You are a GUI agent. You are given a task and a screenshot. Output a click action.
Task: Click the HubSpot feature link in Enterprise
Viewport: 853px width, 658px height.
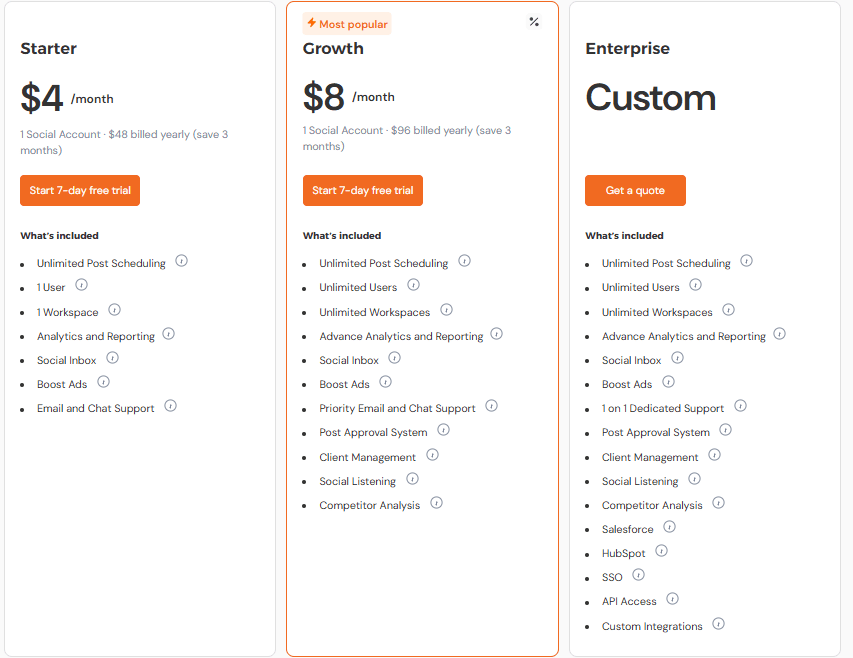[x=624, y=553]
